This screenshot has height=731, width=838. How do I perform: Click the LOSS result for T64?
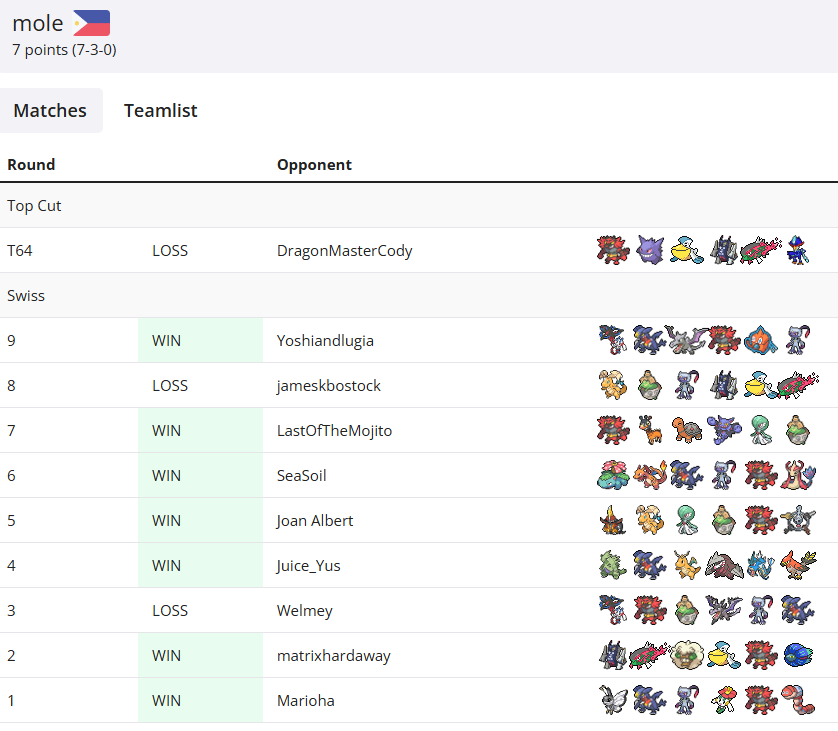[x=170, y=251]
